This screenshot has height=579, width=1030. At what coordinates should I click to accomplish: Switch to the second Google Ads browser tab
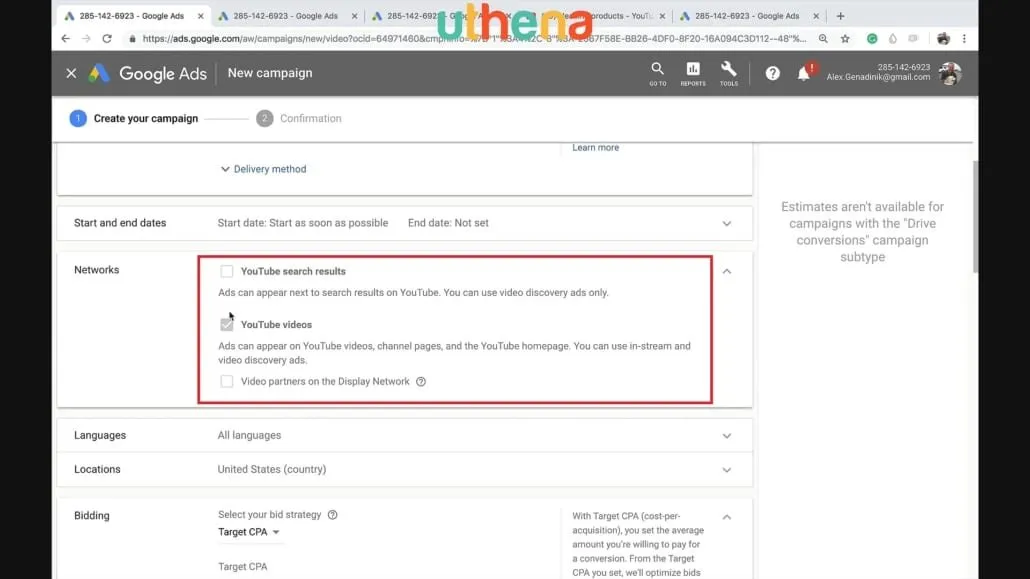tap(285, 16)
